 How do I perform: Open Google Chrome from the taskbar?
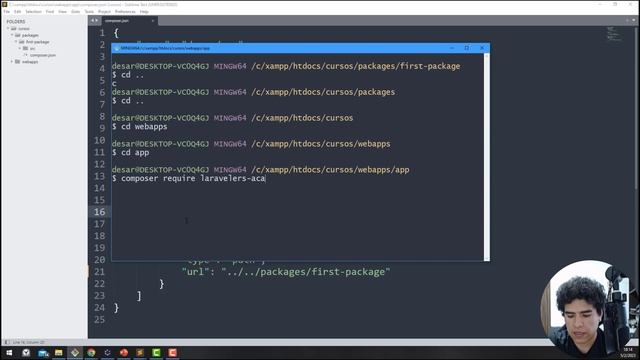91,352
